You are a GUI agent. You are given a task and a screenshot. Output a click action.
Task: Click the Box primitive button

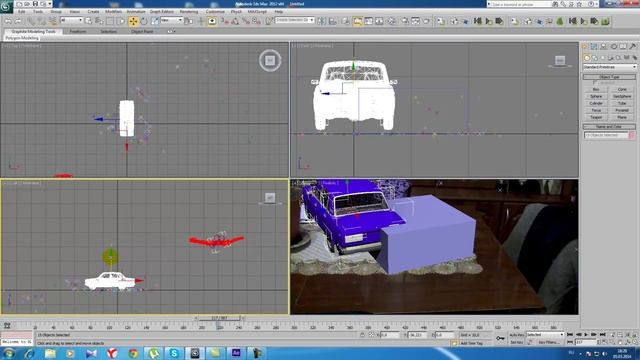point(596,89)
